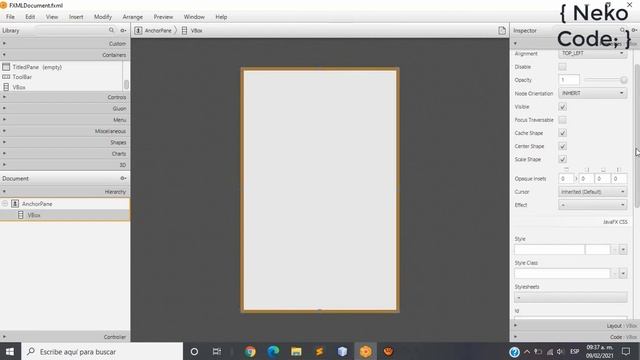640x360 pixels.
Task: Open the Library panel gear menu
Action: tap(123, 30)
